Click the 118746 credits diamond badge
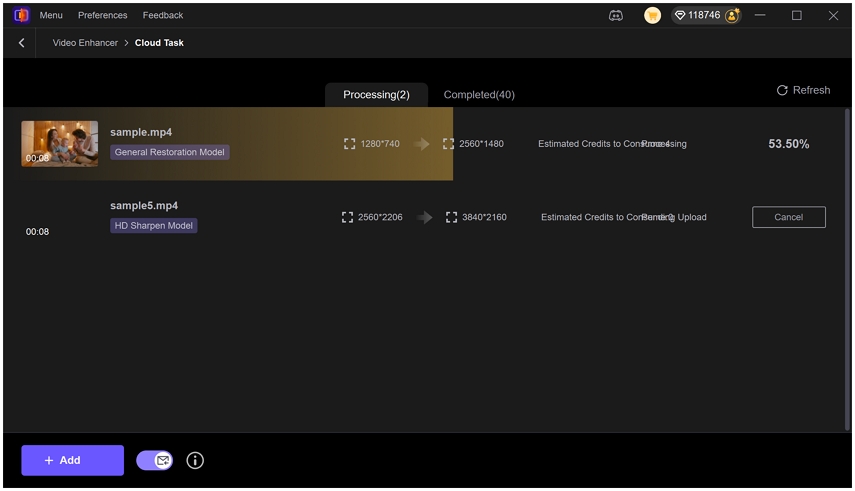 [697, 15]
